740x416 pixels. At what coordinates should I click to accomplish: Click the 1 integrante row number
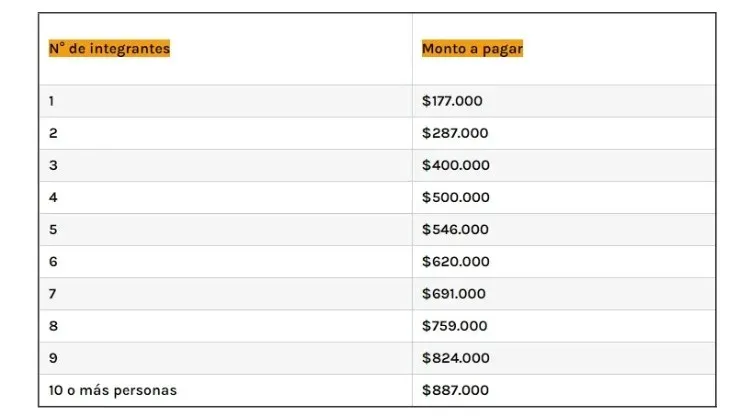53,101
